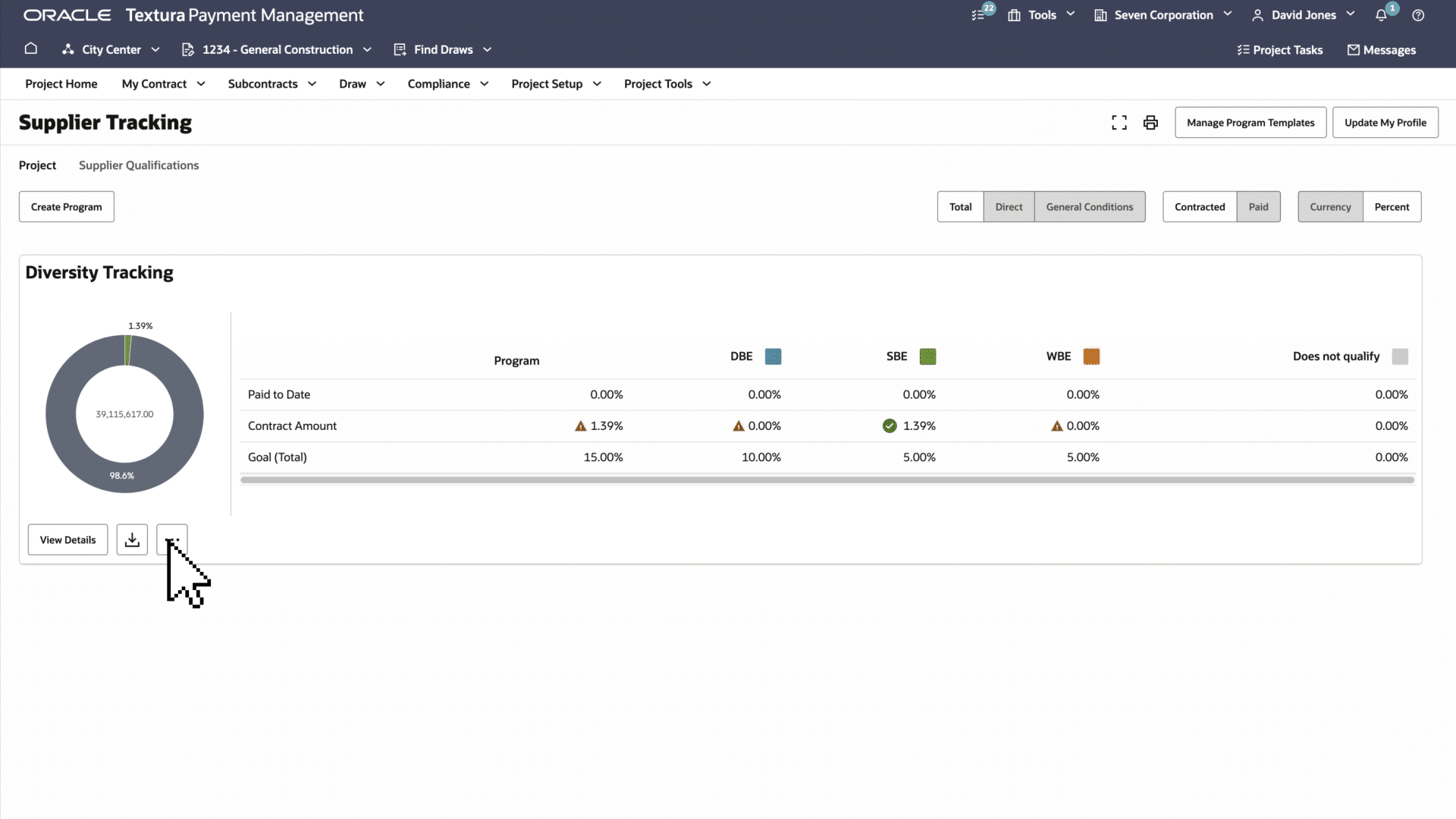Click Manage Program Templates button
The height and width of the screenshot is (819, 1456).
[1250, 123]
